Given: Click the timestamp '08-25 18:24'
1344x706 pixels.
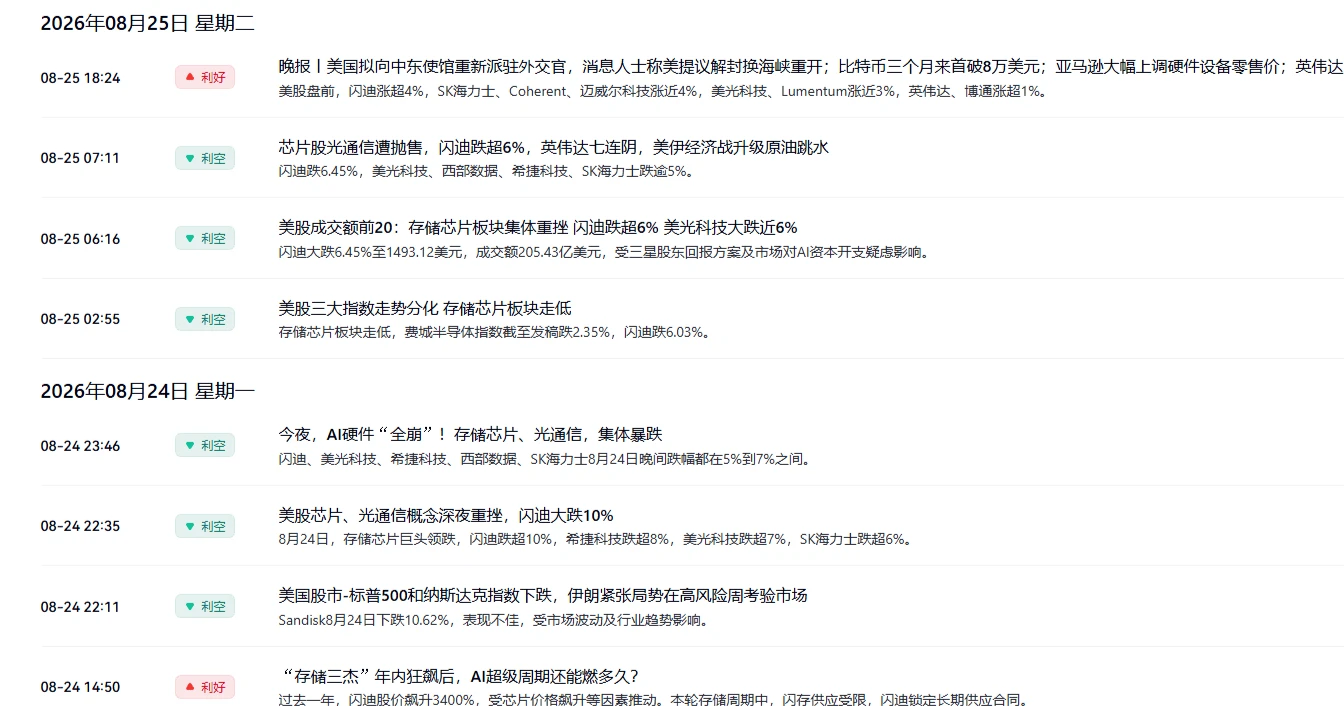Looking at the screenshot, I should [x=80, y=77].
